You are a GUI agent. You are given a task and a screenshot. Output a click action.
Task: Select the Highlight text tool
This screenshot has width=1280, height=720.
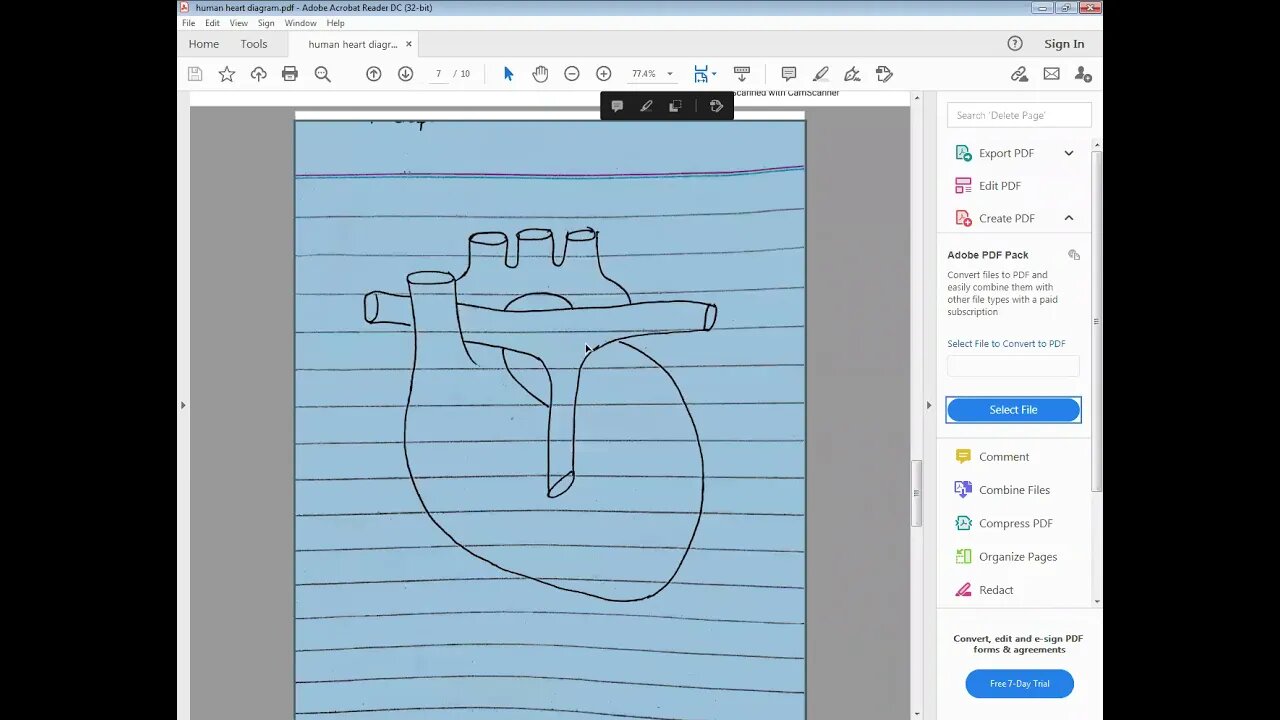tap(821, 74)
